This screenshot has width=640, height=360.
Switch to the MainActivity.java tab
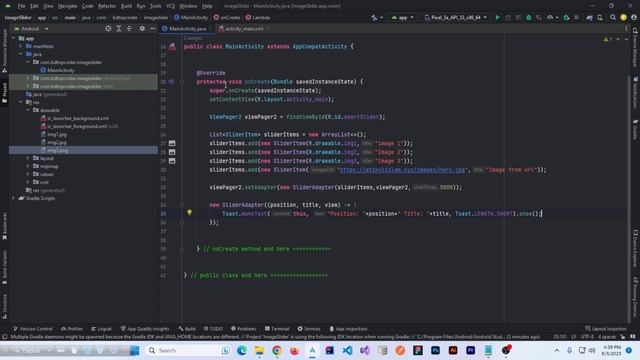[x=187, y=29]
